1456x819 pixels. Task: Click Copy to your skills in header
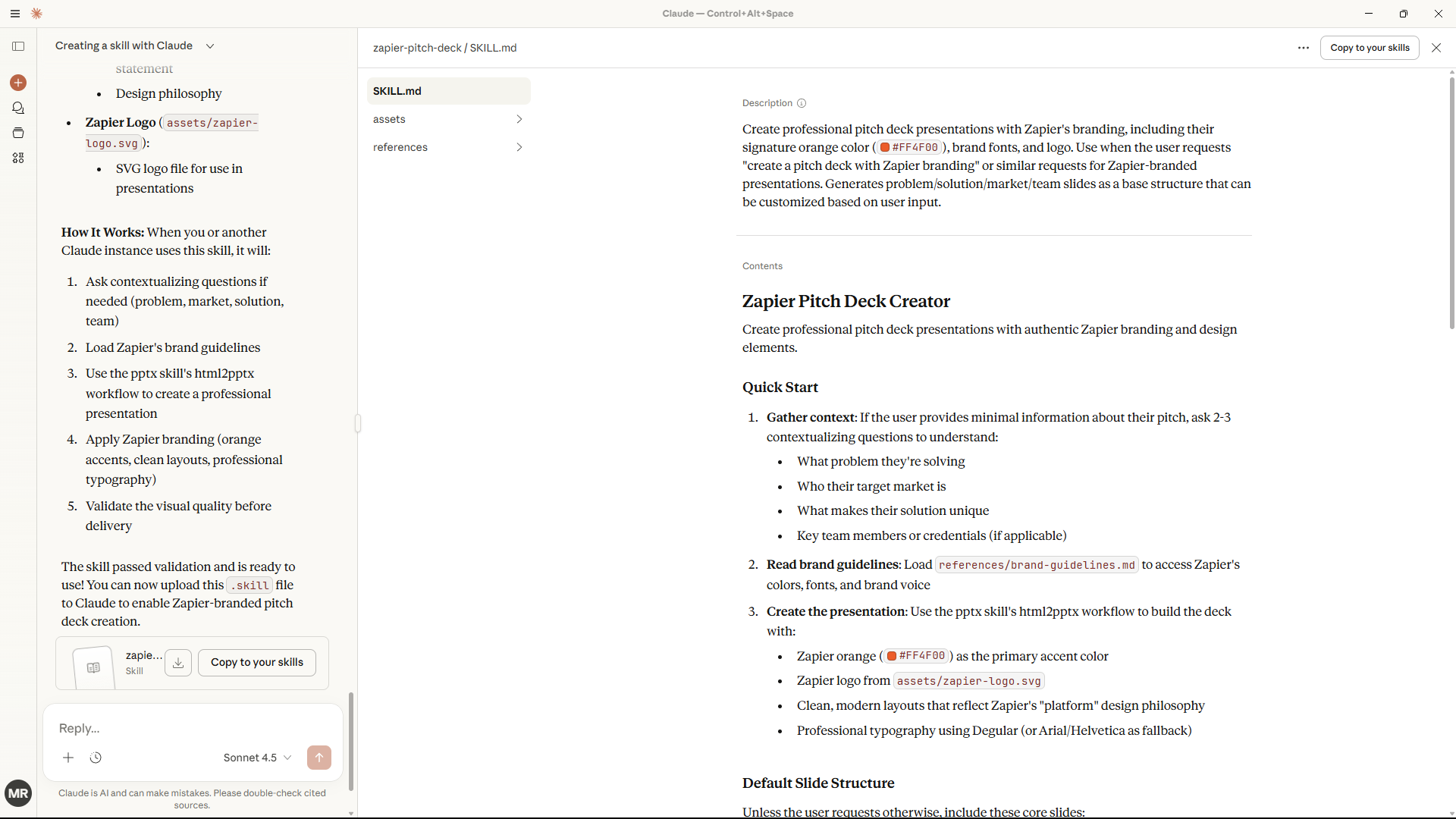[x=1369, y=48]
